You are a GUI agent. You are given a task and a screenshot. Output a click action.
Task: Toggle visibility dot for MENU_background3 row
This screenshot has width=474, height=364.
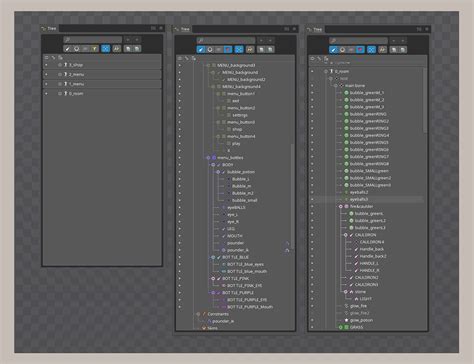click(x=180, y=65)
